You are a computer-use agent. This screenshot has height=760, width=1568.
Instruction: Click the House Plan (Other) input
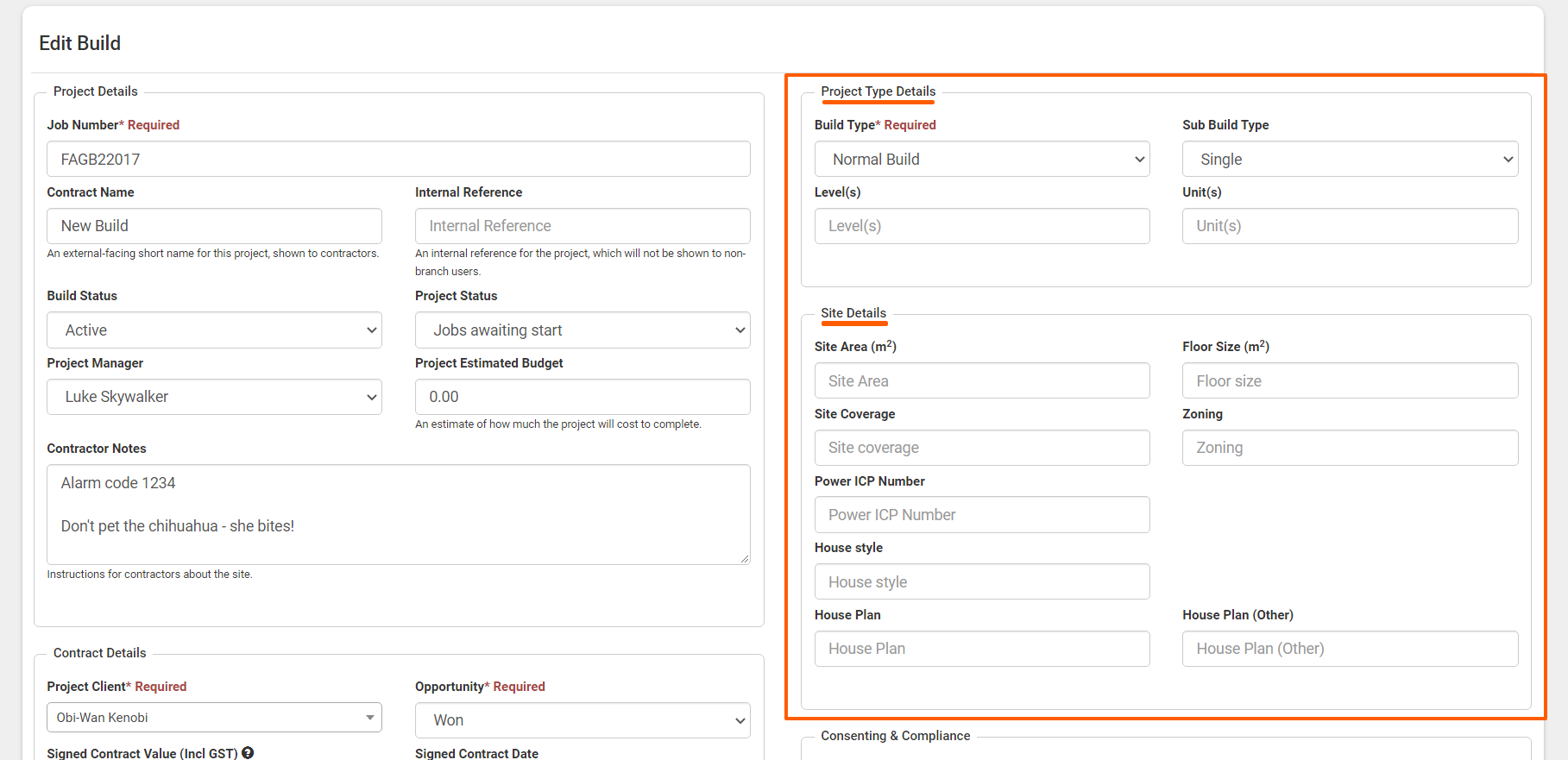(1350, 649)
